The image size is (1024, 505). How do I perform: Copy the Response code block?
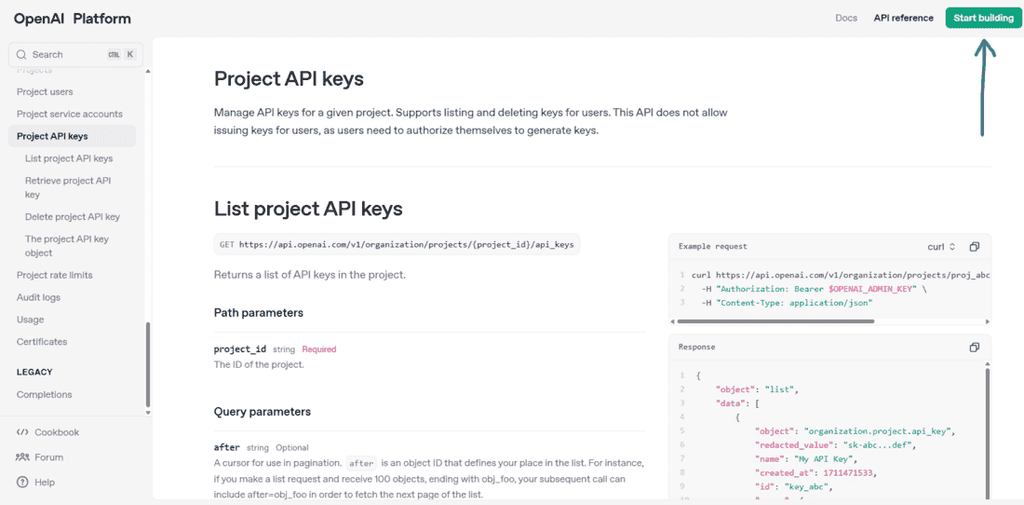pos(974,348)
